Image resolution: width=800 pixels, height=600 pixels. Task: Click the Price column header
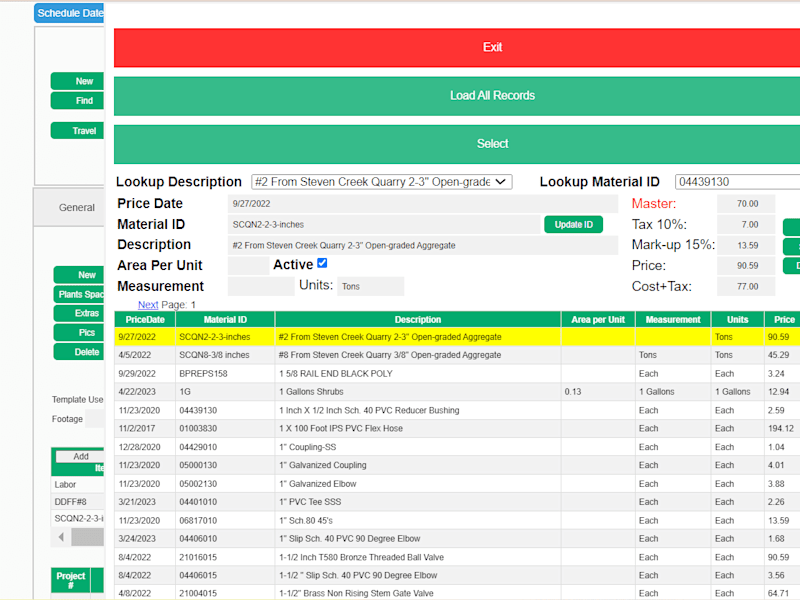[x=783, y=319]
